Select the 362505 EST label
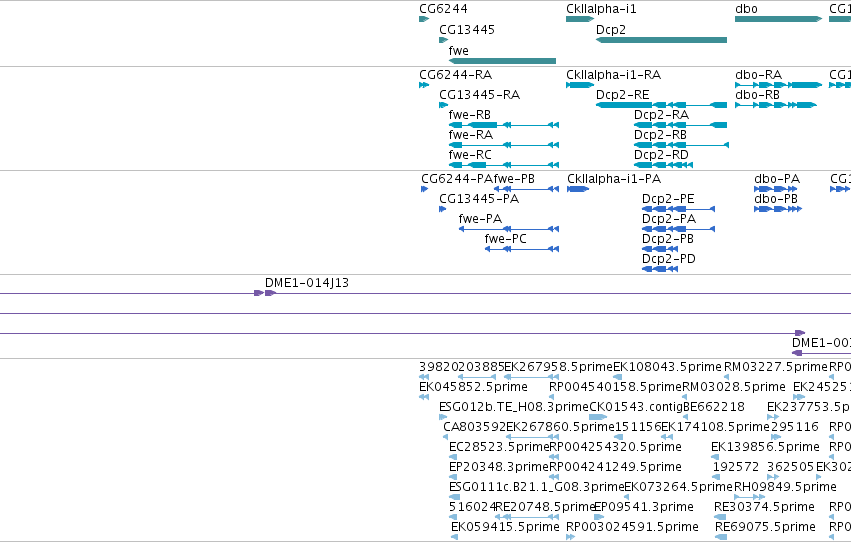Image resolution: width=851 pixels, height=542 pixels. click(791, 467)
